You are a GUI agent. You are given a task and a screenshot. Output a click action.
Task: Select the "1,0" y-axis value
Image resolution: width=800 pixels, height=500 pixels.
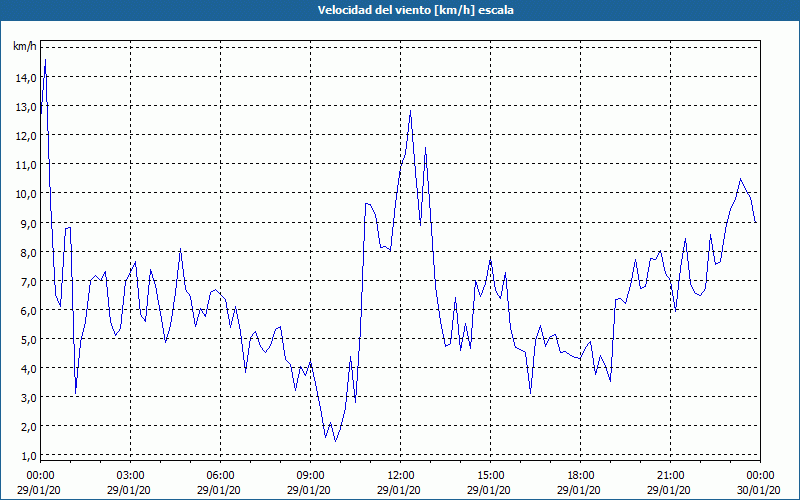pos(28,456)
